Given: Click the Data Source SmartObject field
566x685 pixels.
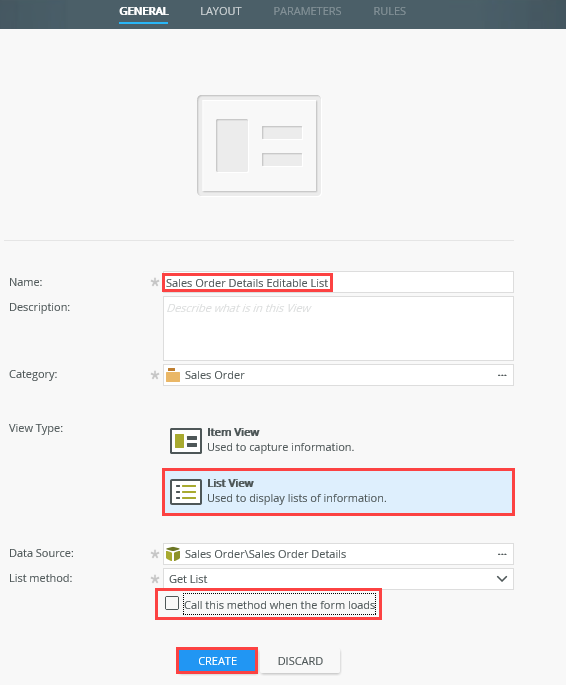Looking at the screenshot, I should coord(338,554).
